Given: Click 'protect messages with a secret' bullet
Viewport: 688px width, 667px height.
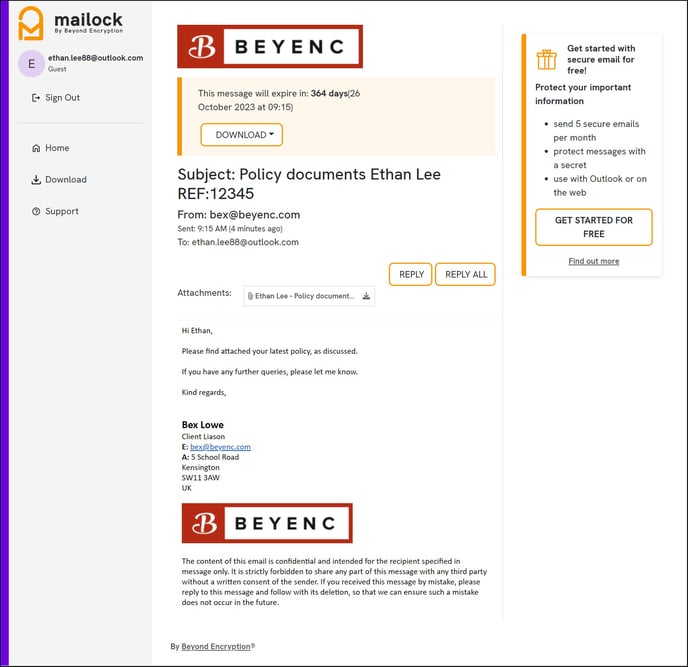Looking at the screenshot, I should pos(599,158).
